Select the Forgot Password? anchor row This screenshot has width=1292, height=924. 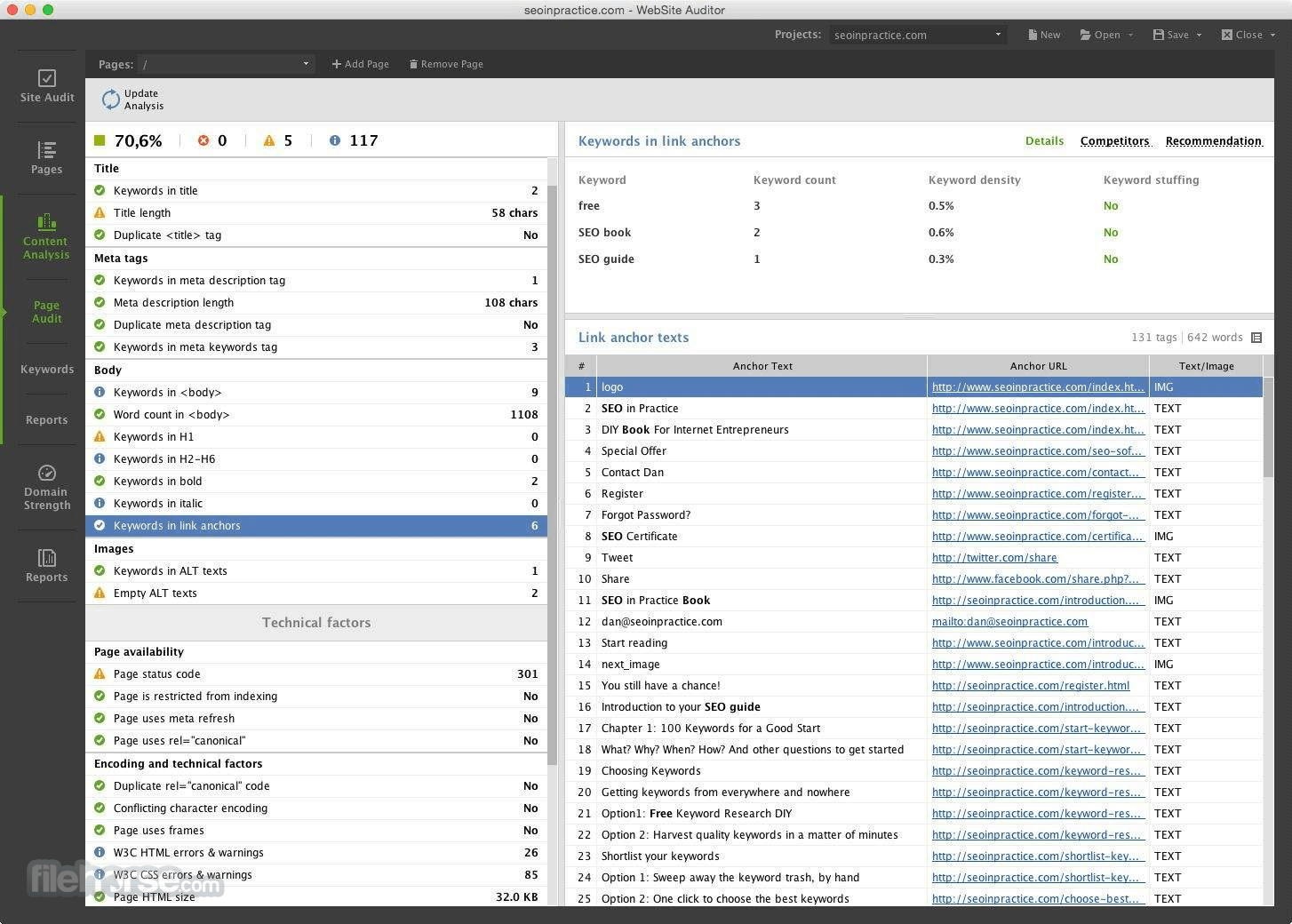(x=913, y=515)
